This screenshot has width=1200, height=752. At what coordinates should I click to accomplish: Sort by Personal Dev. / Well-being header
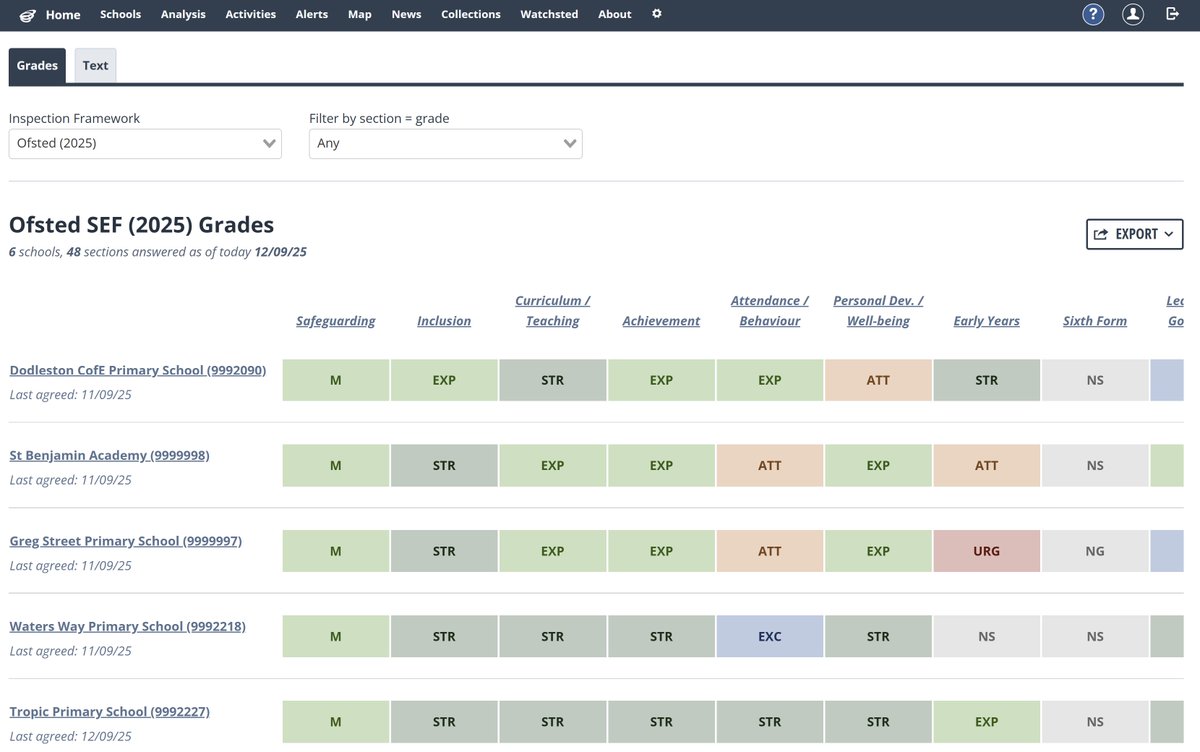(x=878, y=311)
